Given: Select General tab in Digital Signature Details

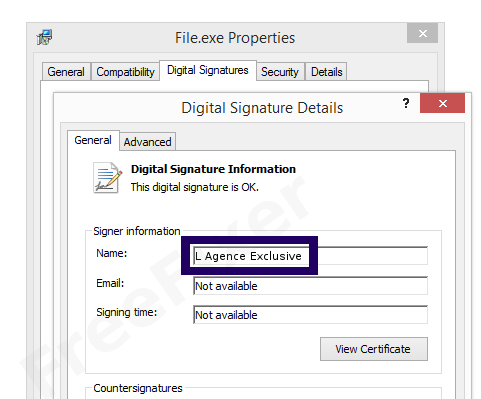Looking at the screenshot, I should pyautogui.click(x=93, y=140).
